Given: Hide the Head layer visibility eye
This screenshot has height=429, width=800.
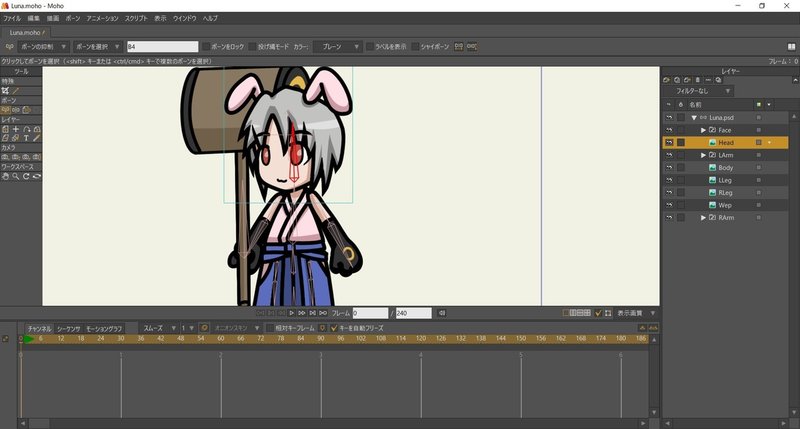Looking at the screenshot, I should coord(669,142).
